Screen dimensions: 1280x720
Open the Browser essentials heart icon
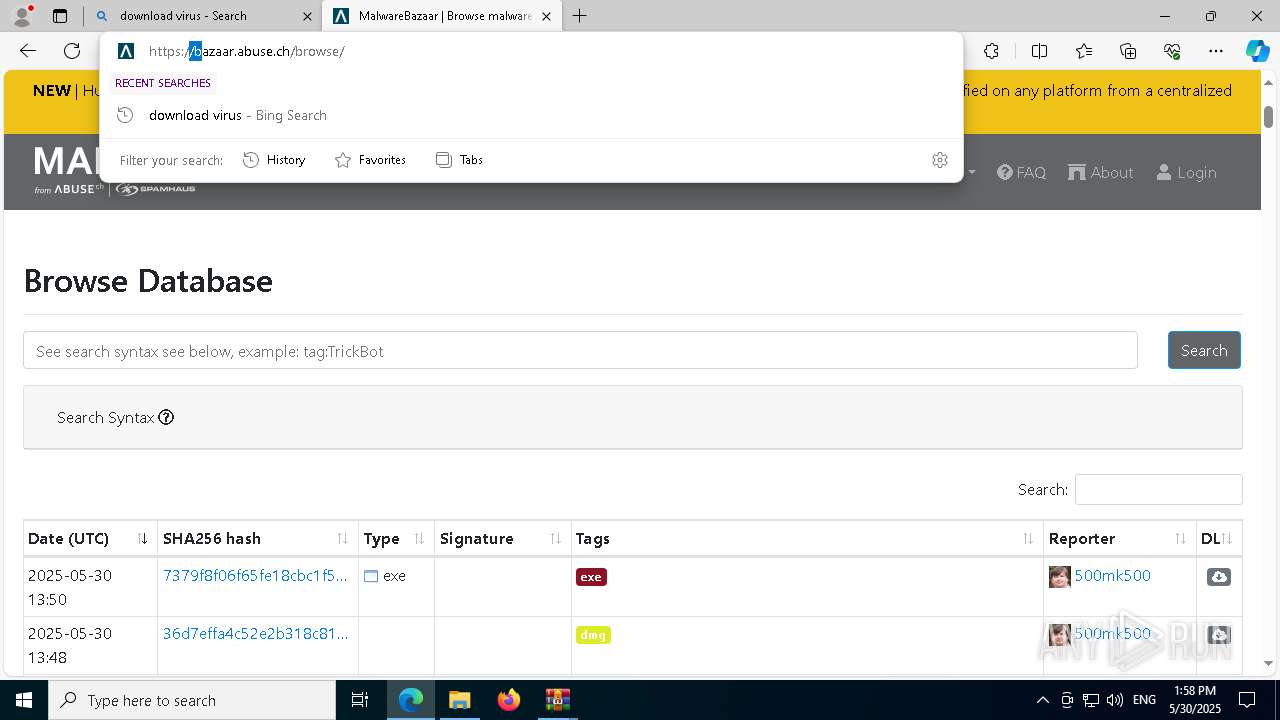tap(1172, 51)
